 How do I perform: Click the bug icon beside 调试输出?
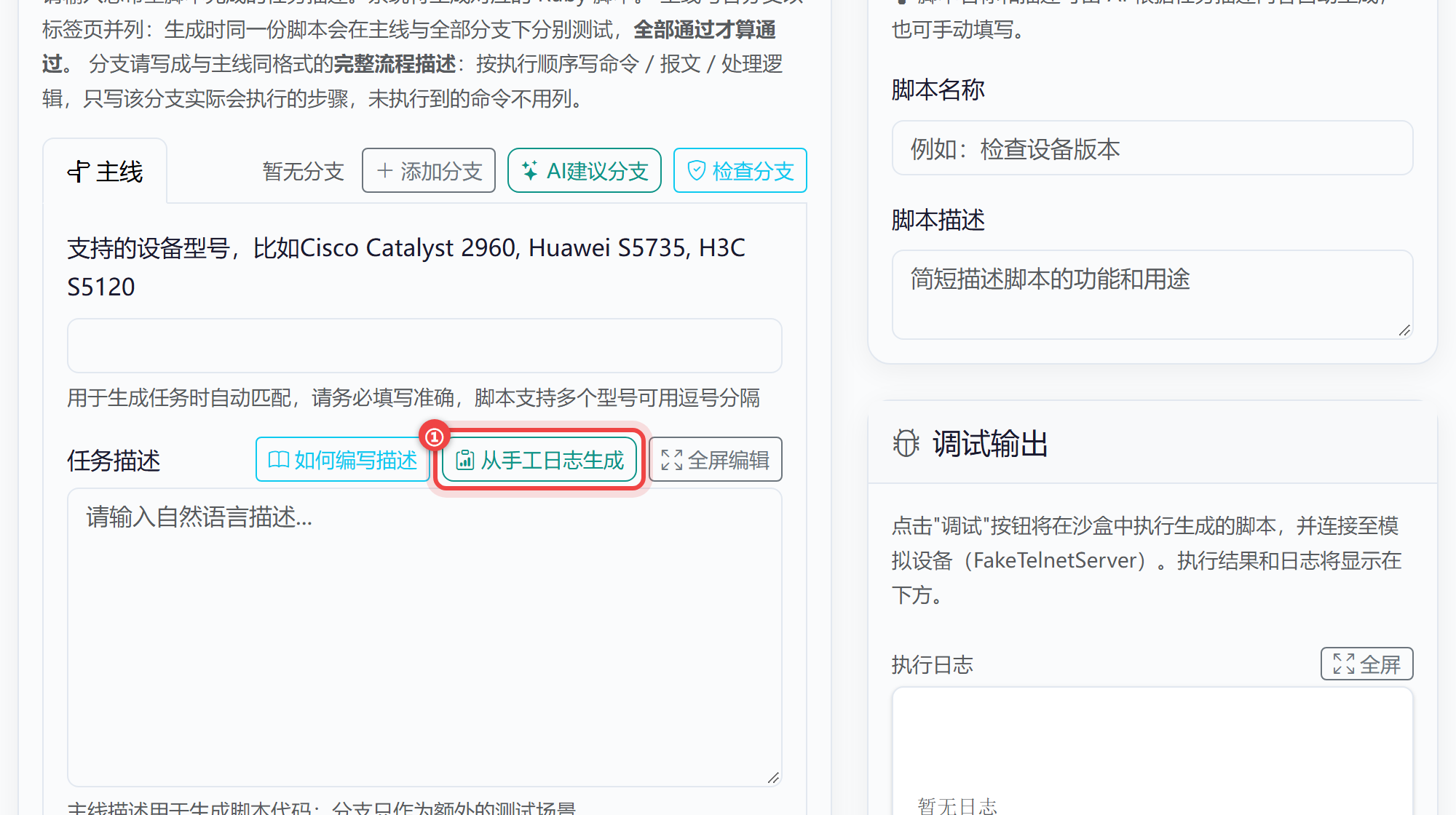tap(906, 443)
